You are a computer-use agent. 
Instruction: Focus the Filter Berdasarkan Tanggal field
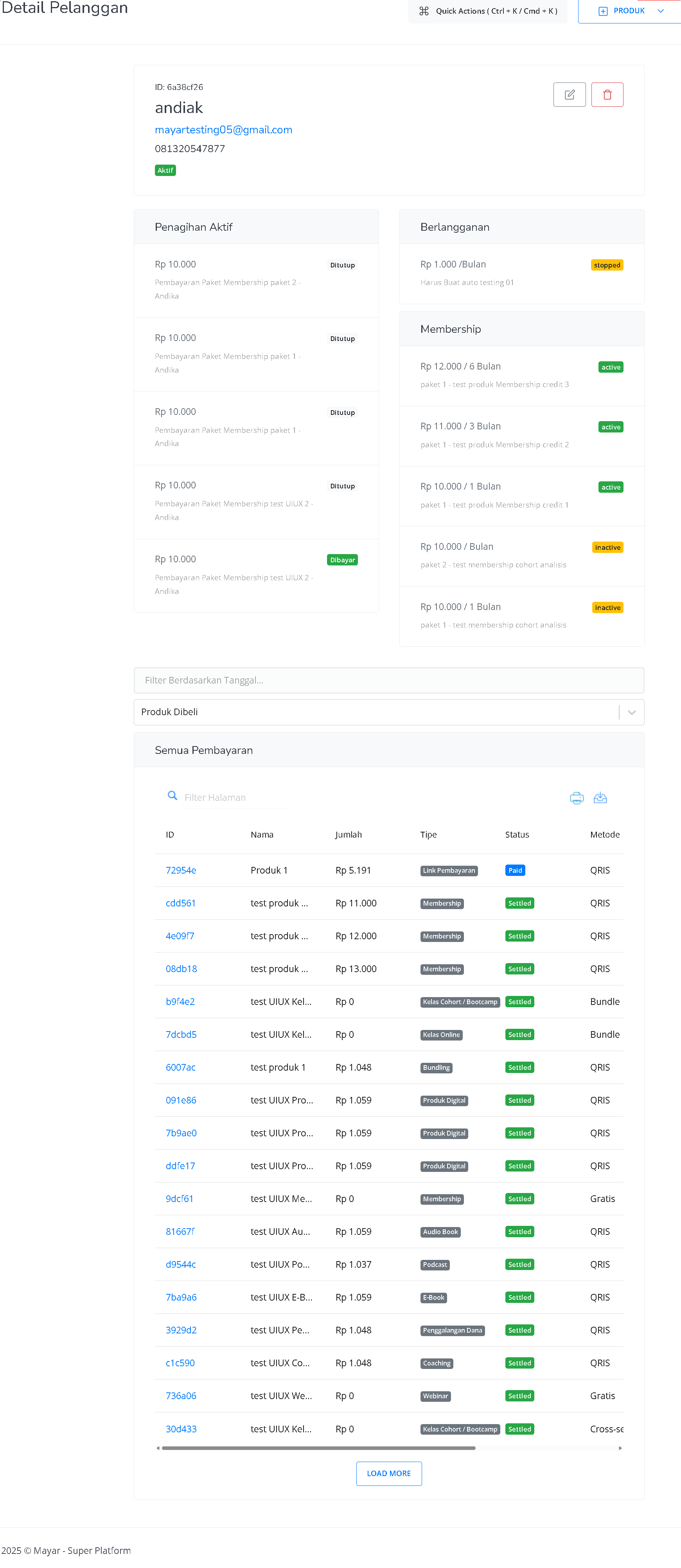coord(389,680)
